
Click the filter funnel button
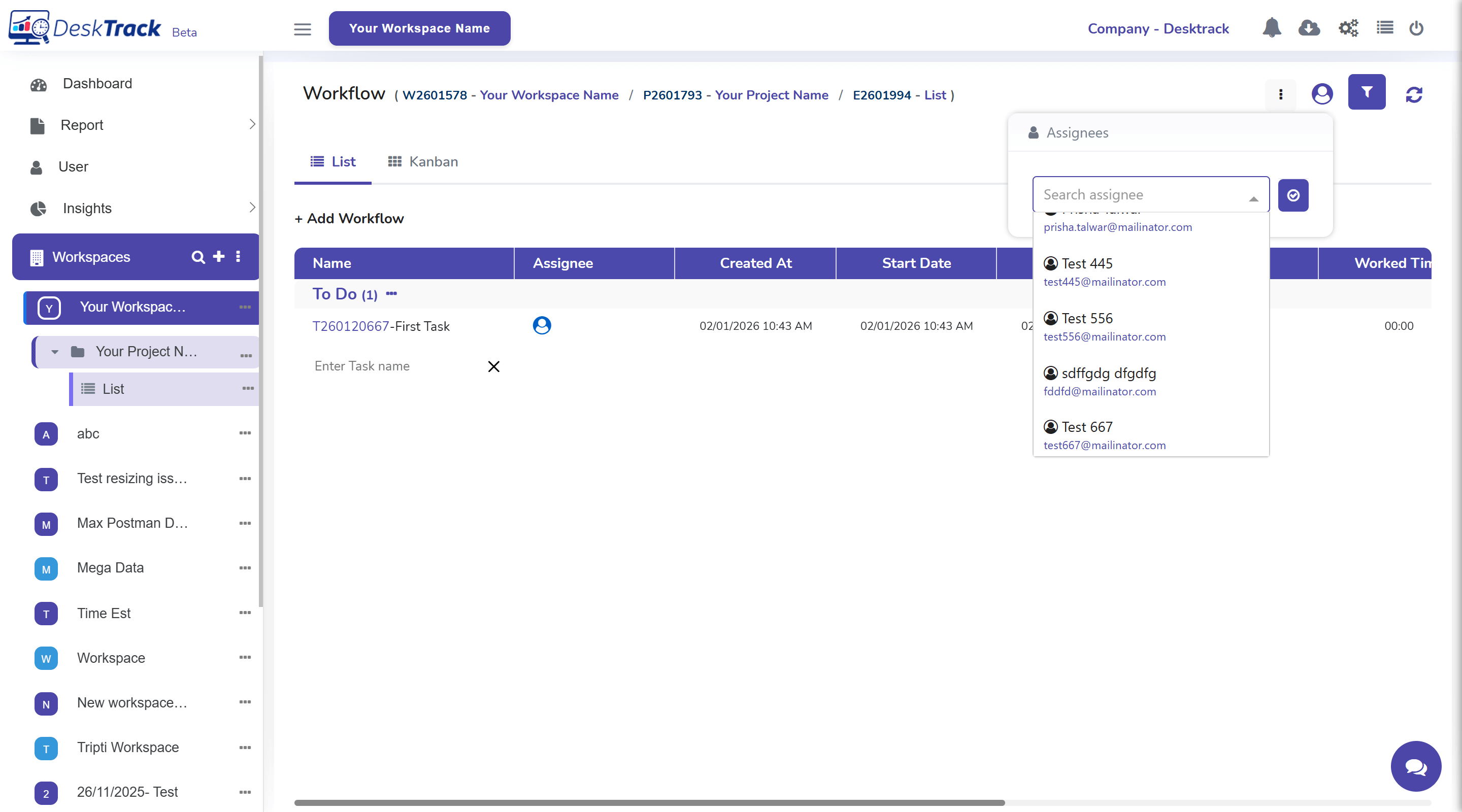click(1366, 92)
